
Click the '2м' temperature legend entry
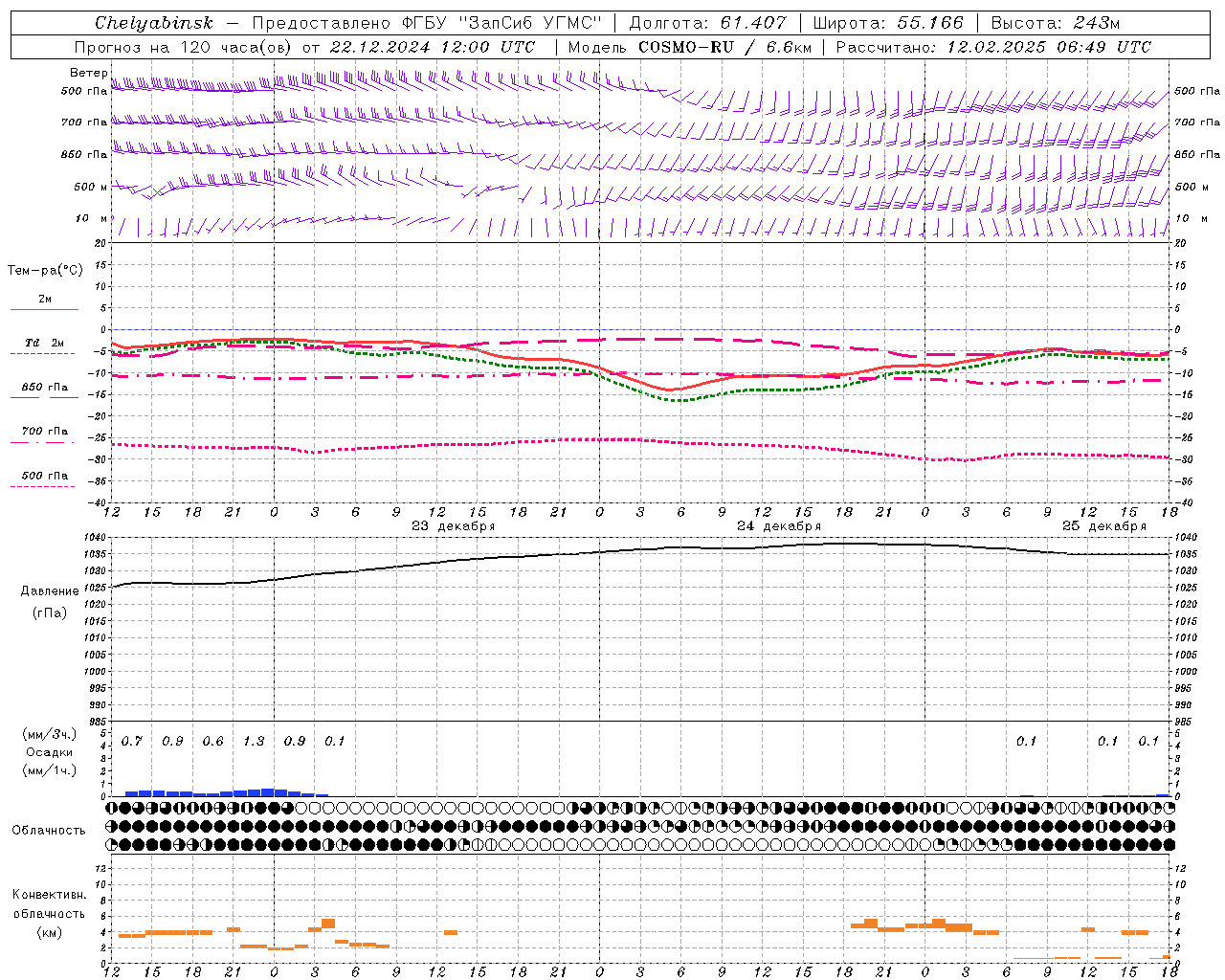click(45, 300)
